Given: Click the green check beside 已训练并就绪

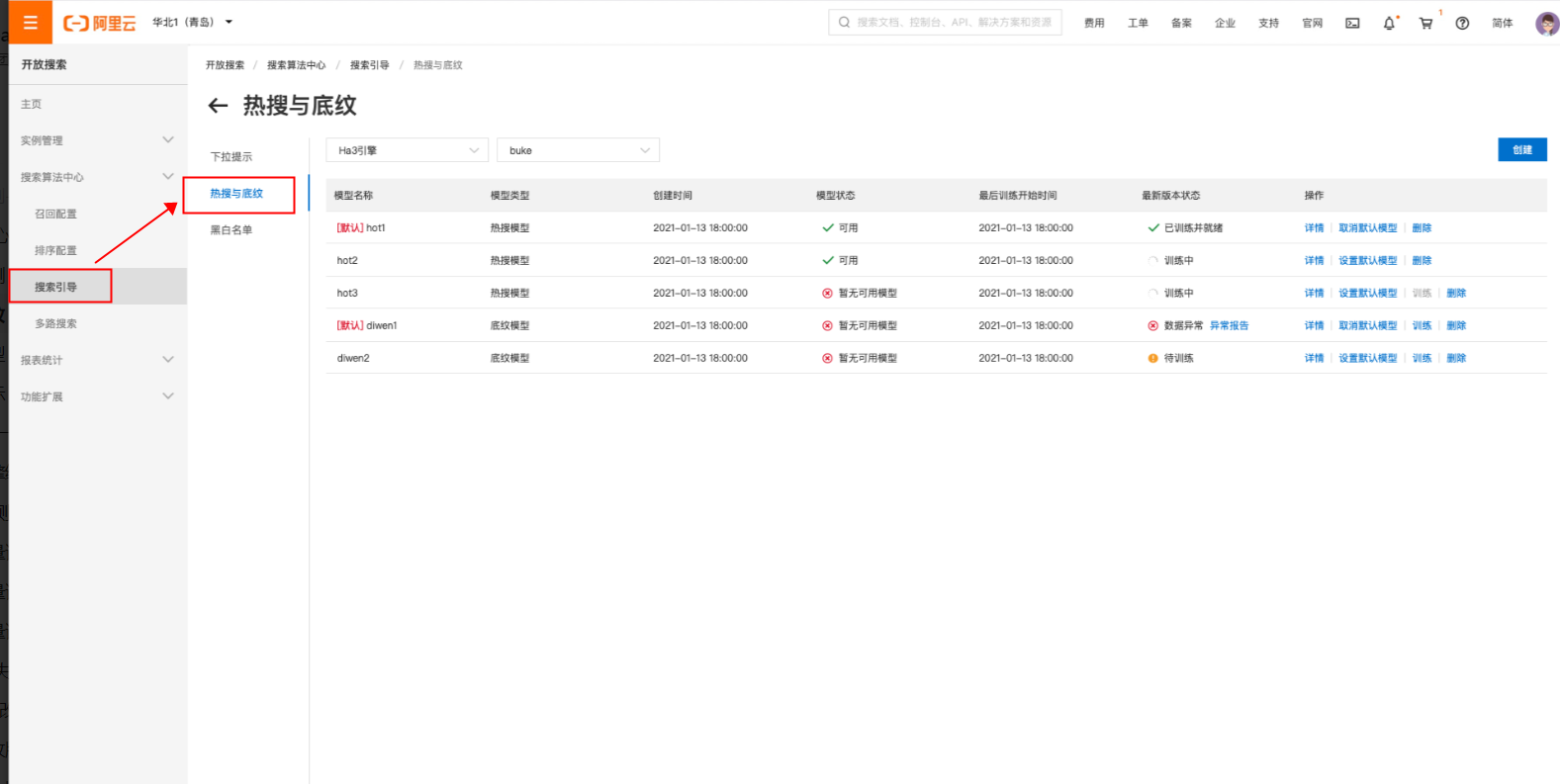Looking at the screenshot, I should (1153, 227).
